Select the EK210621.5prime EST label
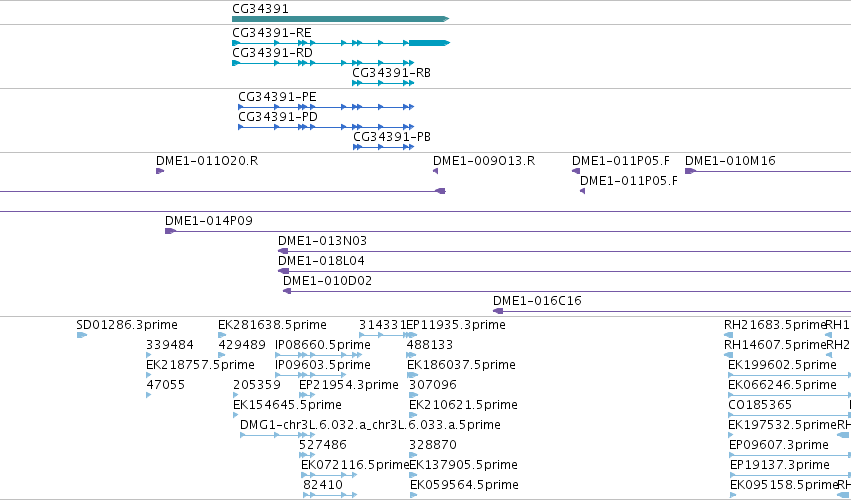The height and width of the screenshot is (500, 851). (x=463, y=405)
